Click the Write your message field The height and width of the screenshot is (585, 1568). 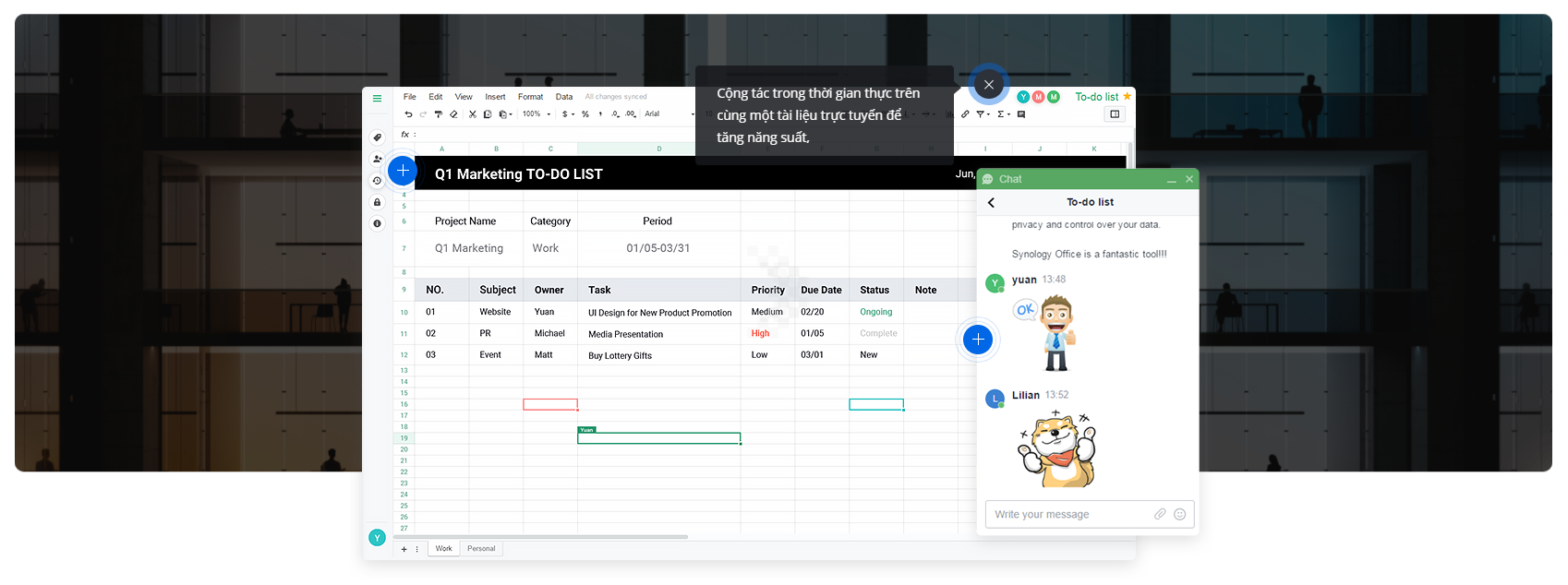pos(1069,514)
